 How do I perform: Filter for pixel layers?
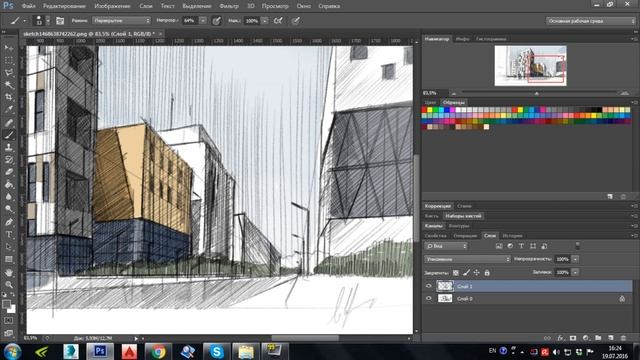pos(499,246)
